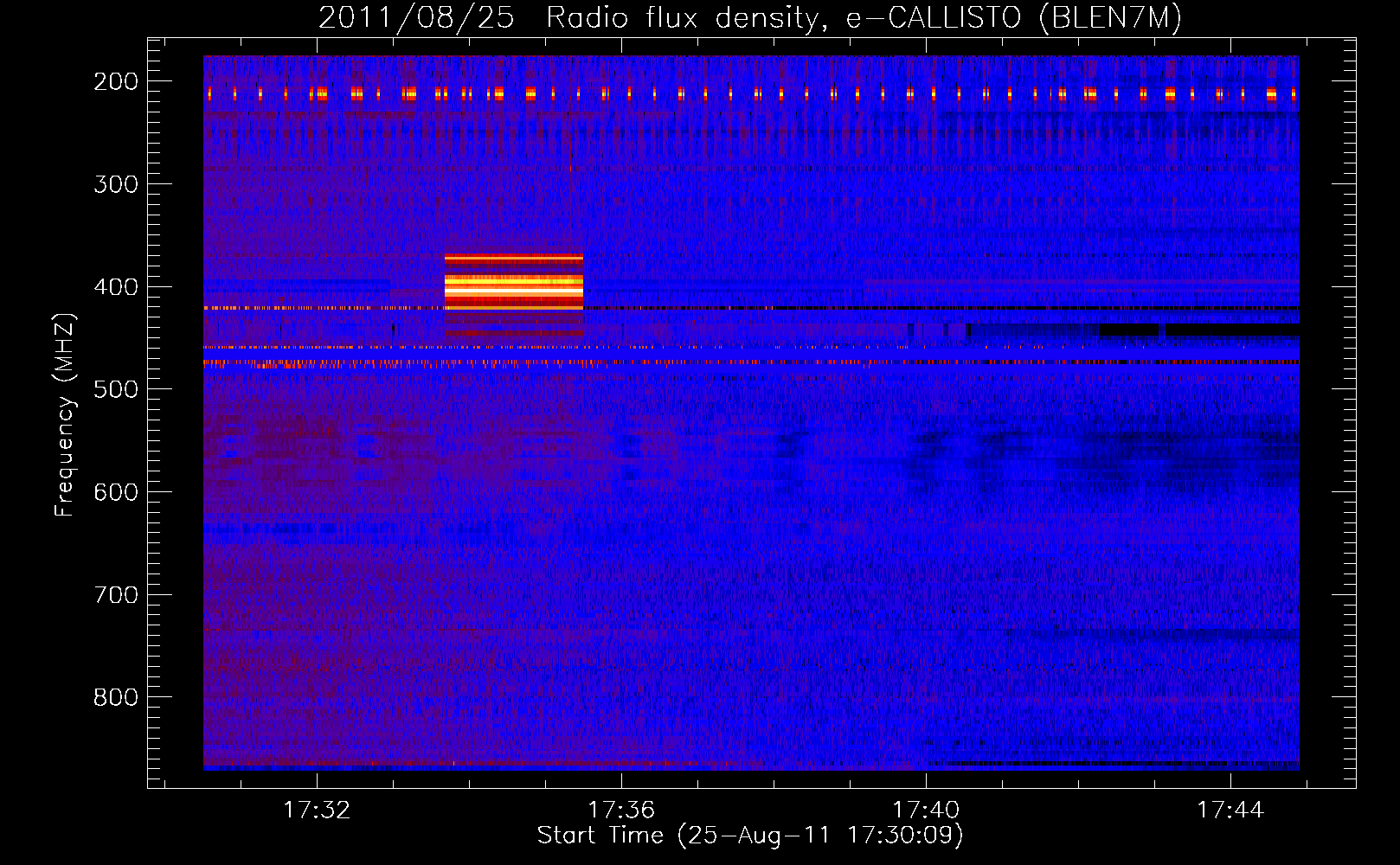The image size is (1400, 865).
Task: Select the 800 frequency tick label
Action: coord(116,697)
